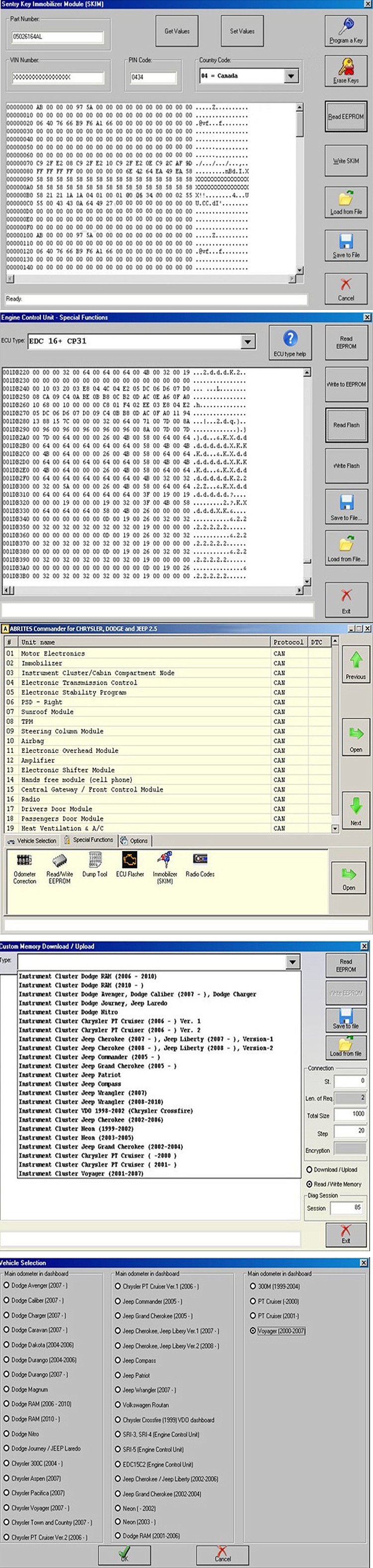Click Read EEPROM in Sentry Key Immobilizer window

[x=346, y=116]
